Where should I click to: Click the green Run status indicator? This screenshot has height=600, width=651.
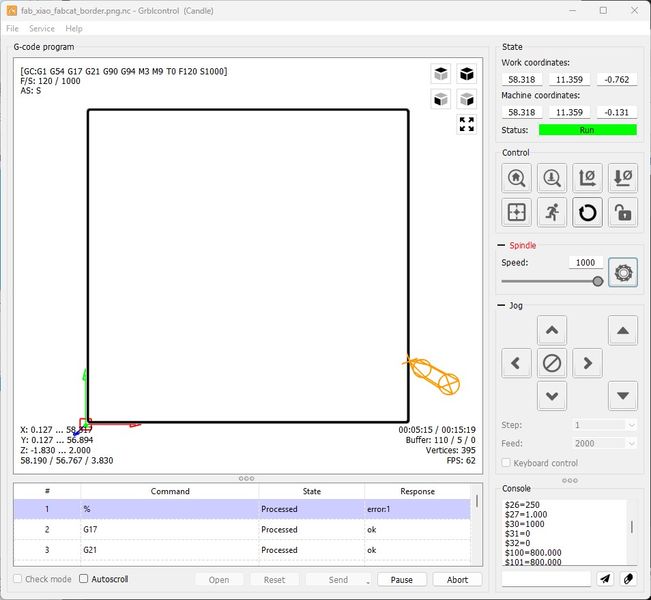[587, 130]
